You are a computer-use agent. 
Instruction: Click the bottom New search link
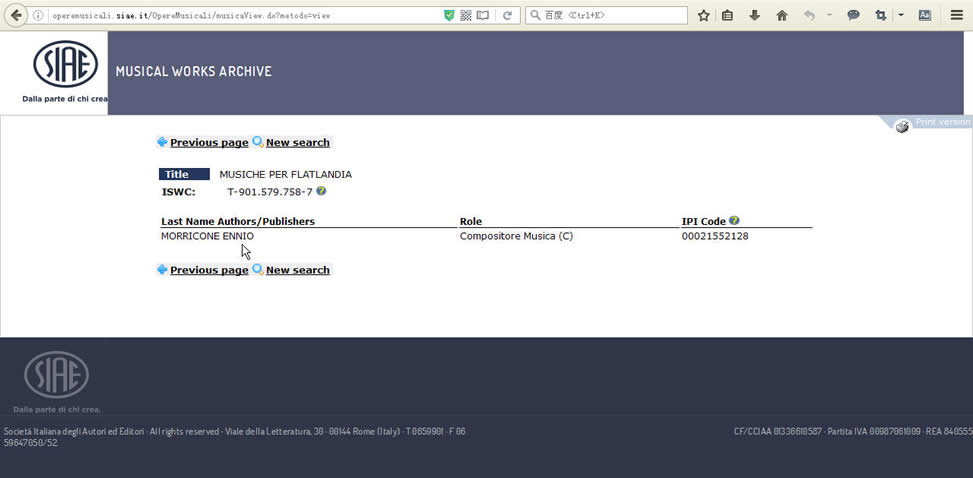[x=298, y=270]
